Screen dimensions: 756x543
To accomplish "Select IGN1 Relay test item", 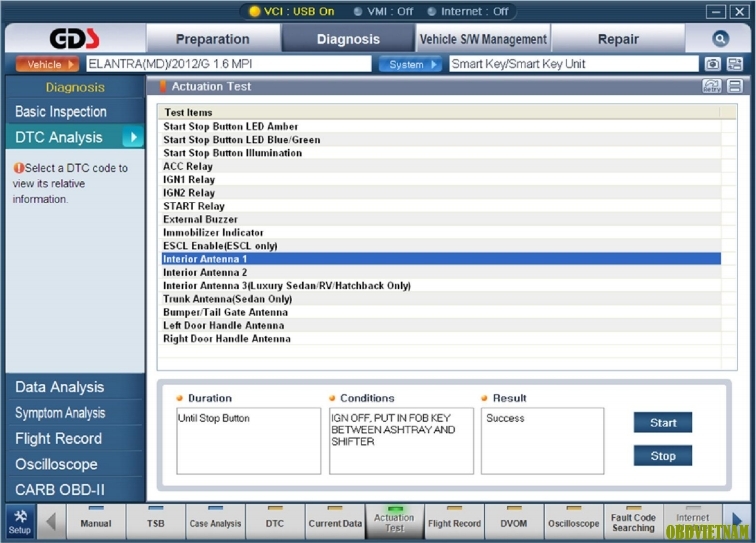I will pos(441,179).
